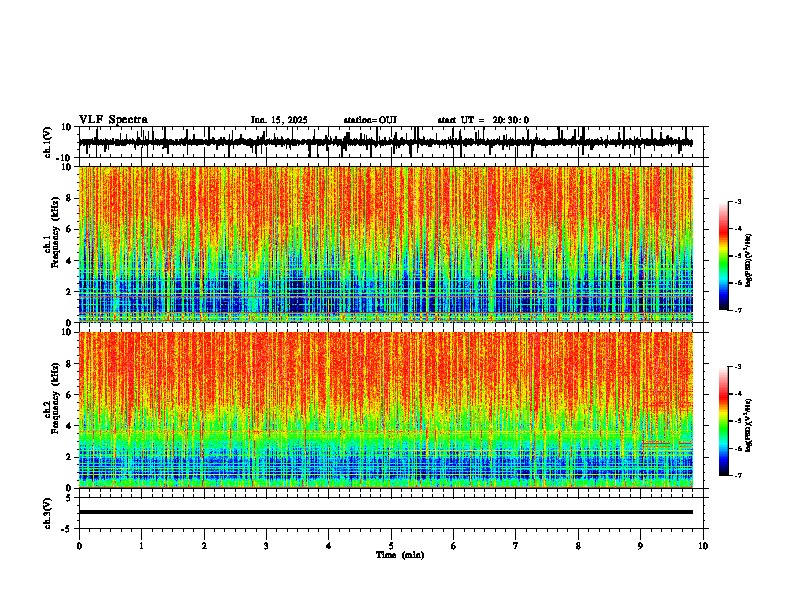Click the 4 kHz tick on ch.1 spectrogram

point(70,261)
